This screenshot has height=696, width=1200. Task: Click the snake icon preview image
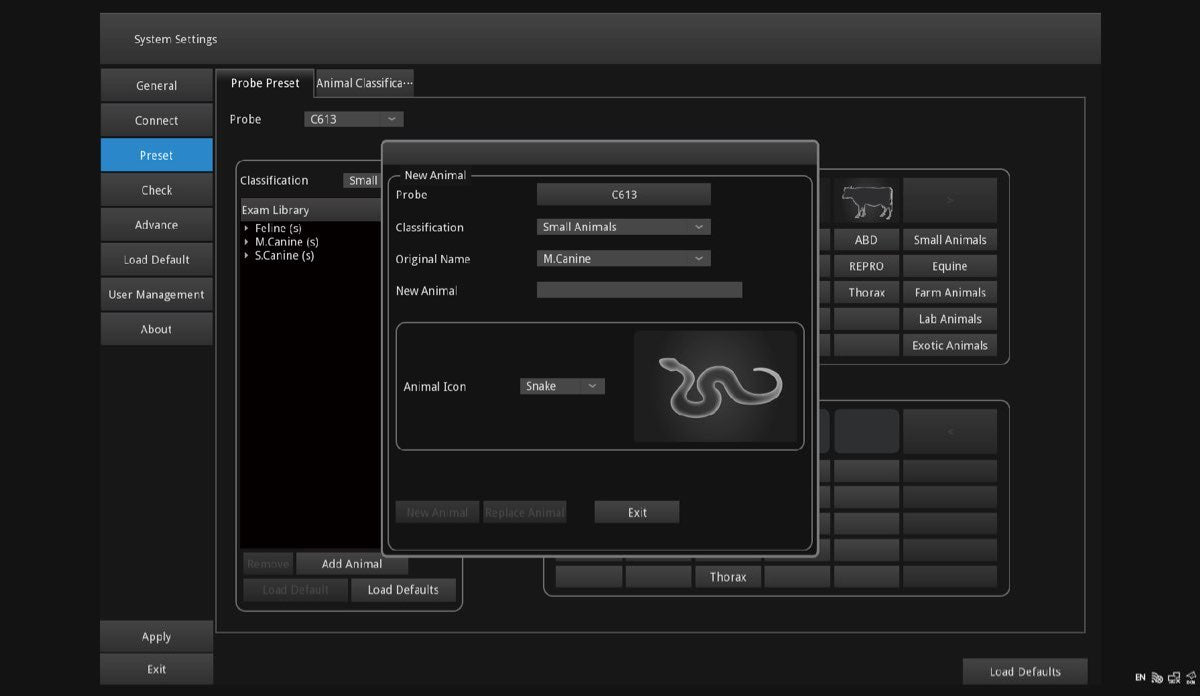716,386
